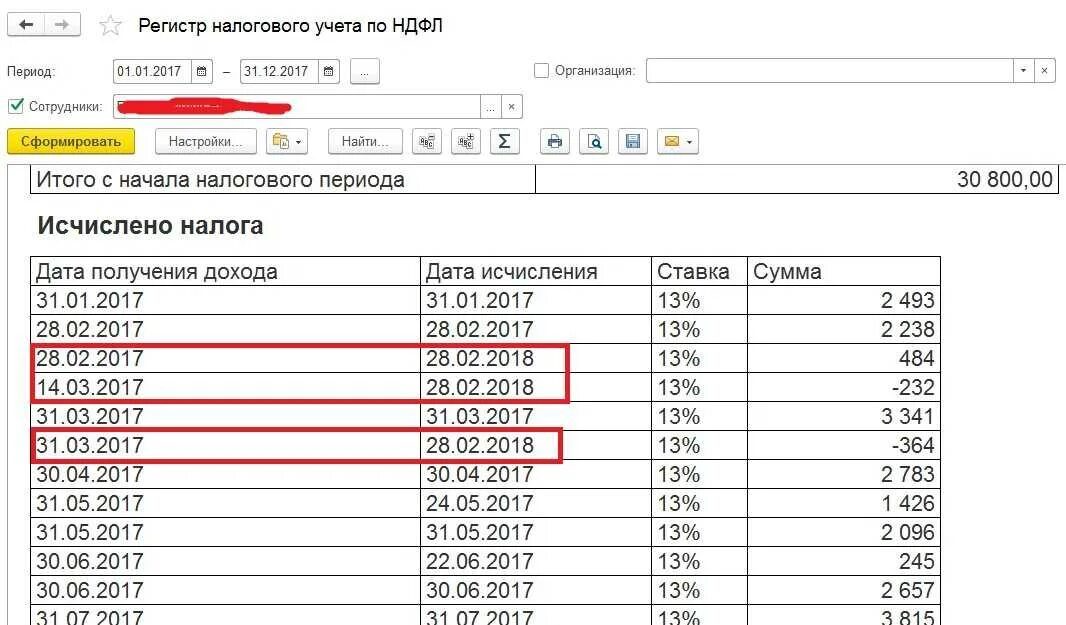Expand all groups icon

point(466,141)
